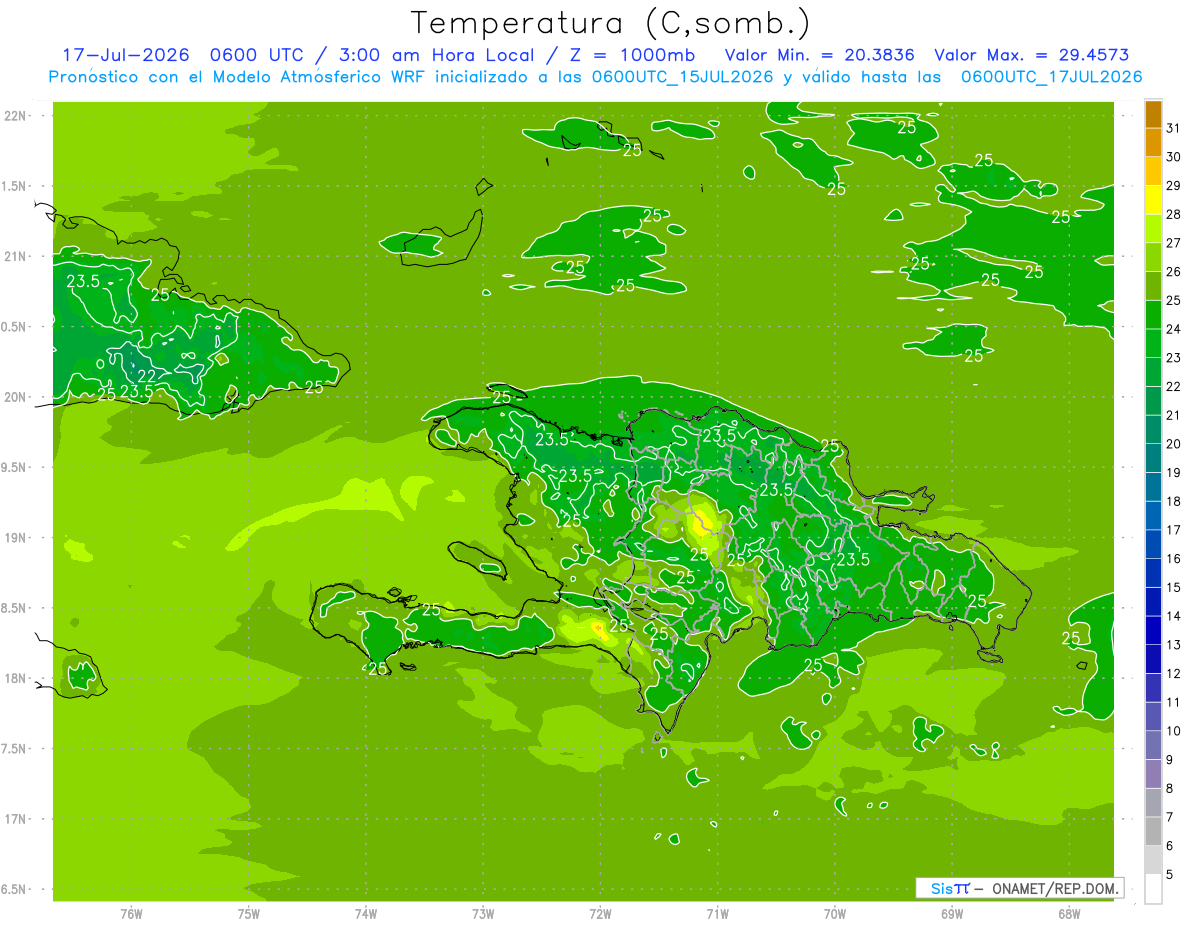Click the gray swatch between 6 and 7

pyautogui.click(x=1153, y=832)
